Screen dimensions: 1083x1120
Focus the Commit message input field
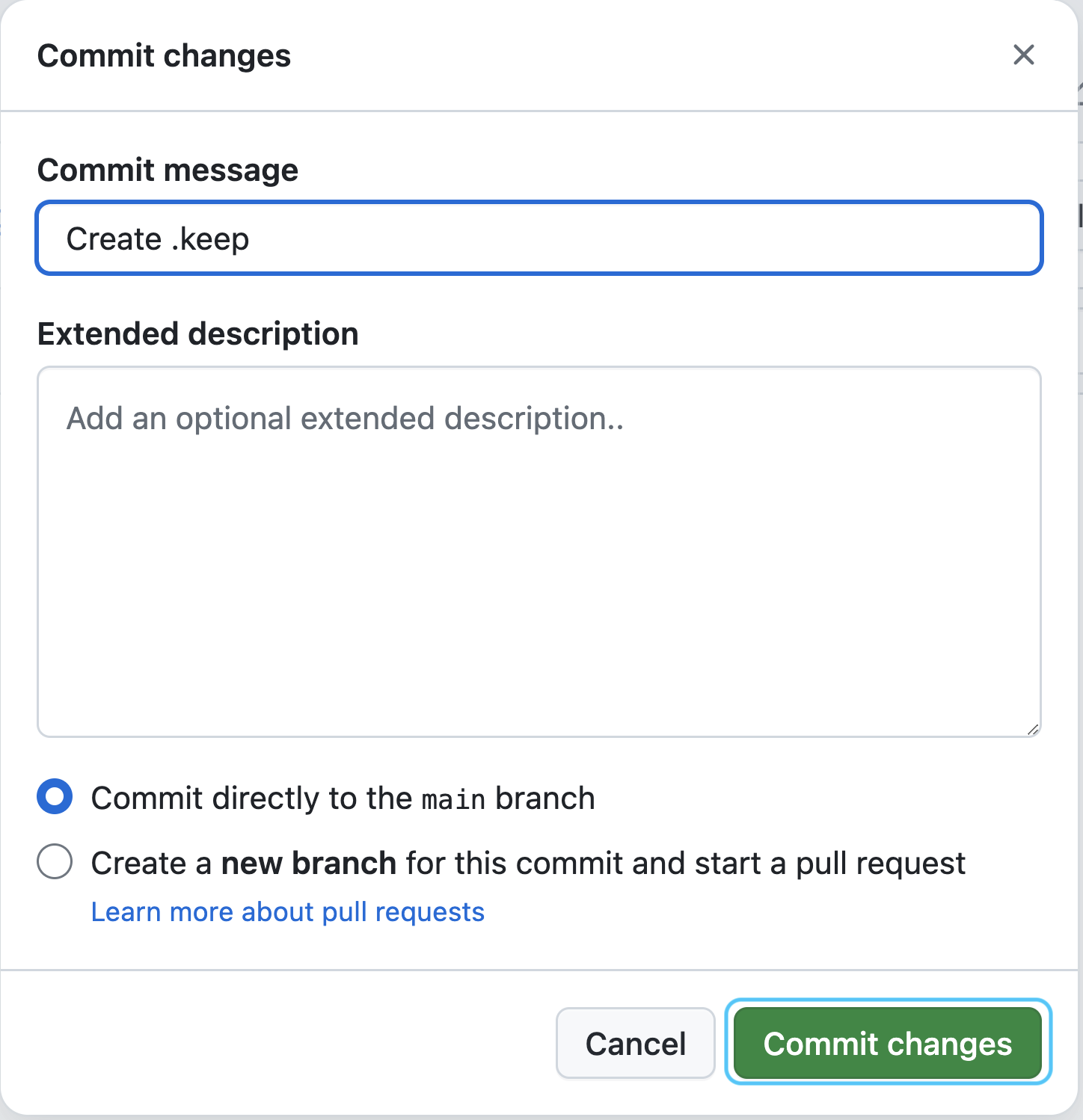(x=539, y=239)
